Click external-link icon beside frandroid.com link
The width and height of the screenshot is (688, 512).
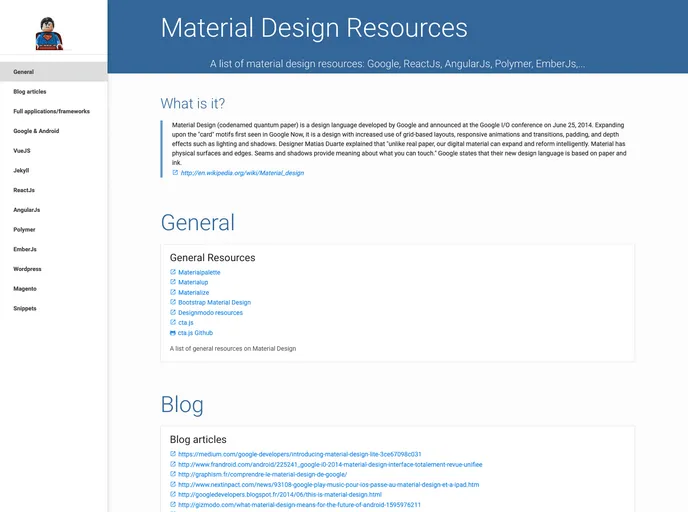pyautogui.click(x=173, y=464)
